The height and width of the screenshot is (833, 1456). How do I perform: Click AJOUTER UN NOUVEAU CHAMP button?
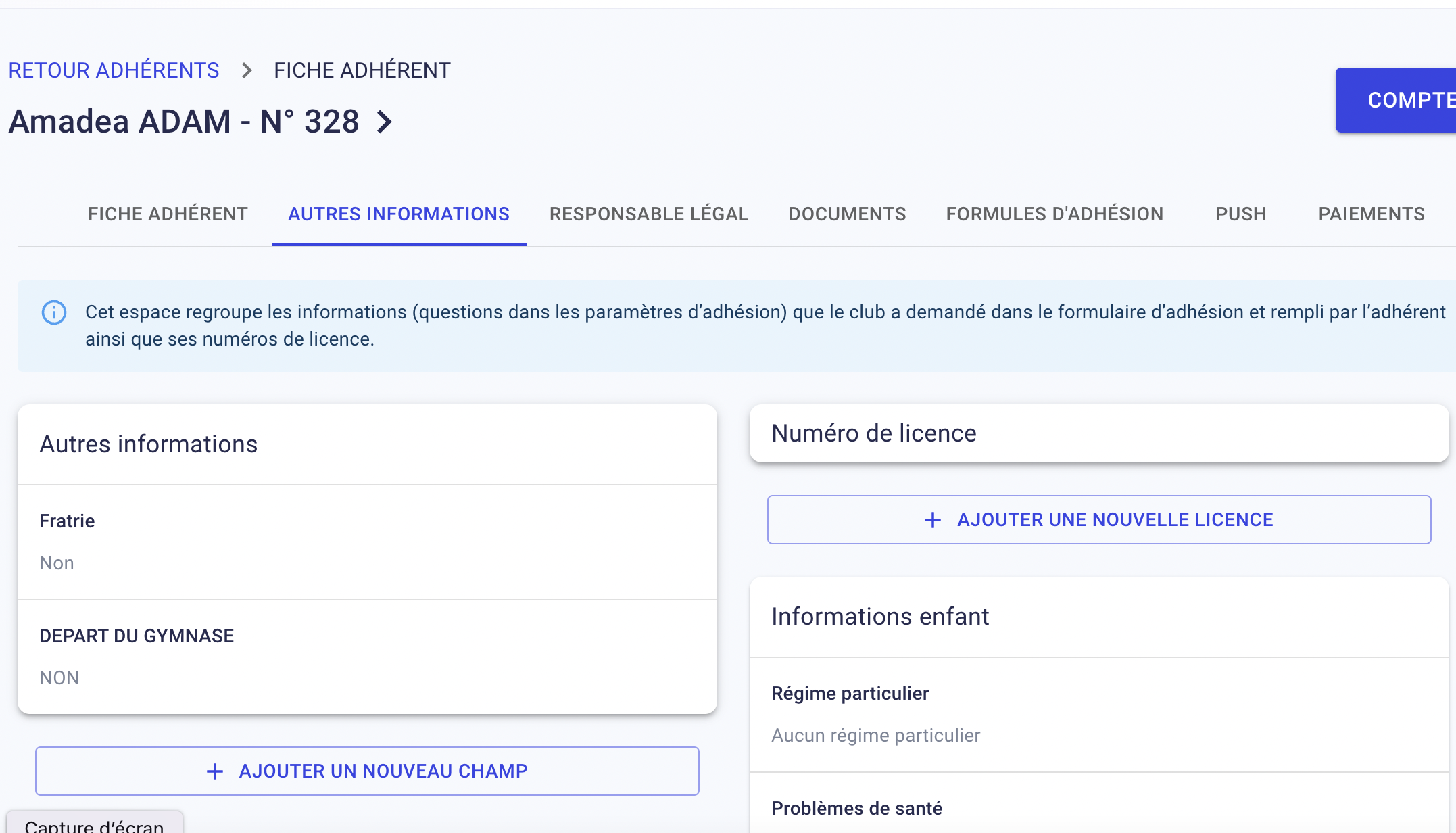point(367,771)
